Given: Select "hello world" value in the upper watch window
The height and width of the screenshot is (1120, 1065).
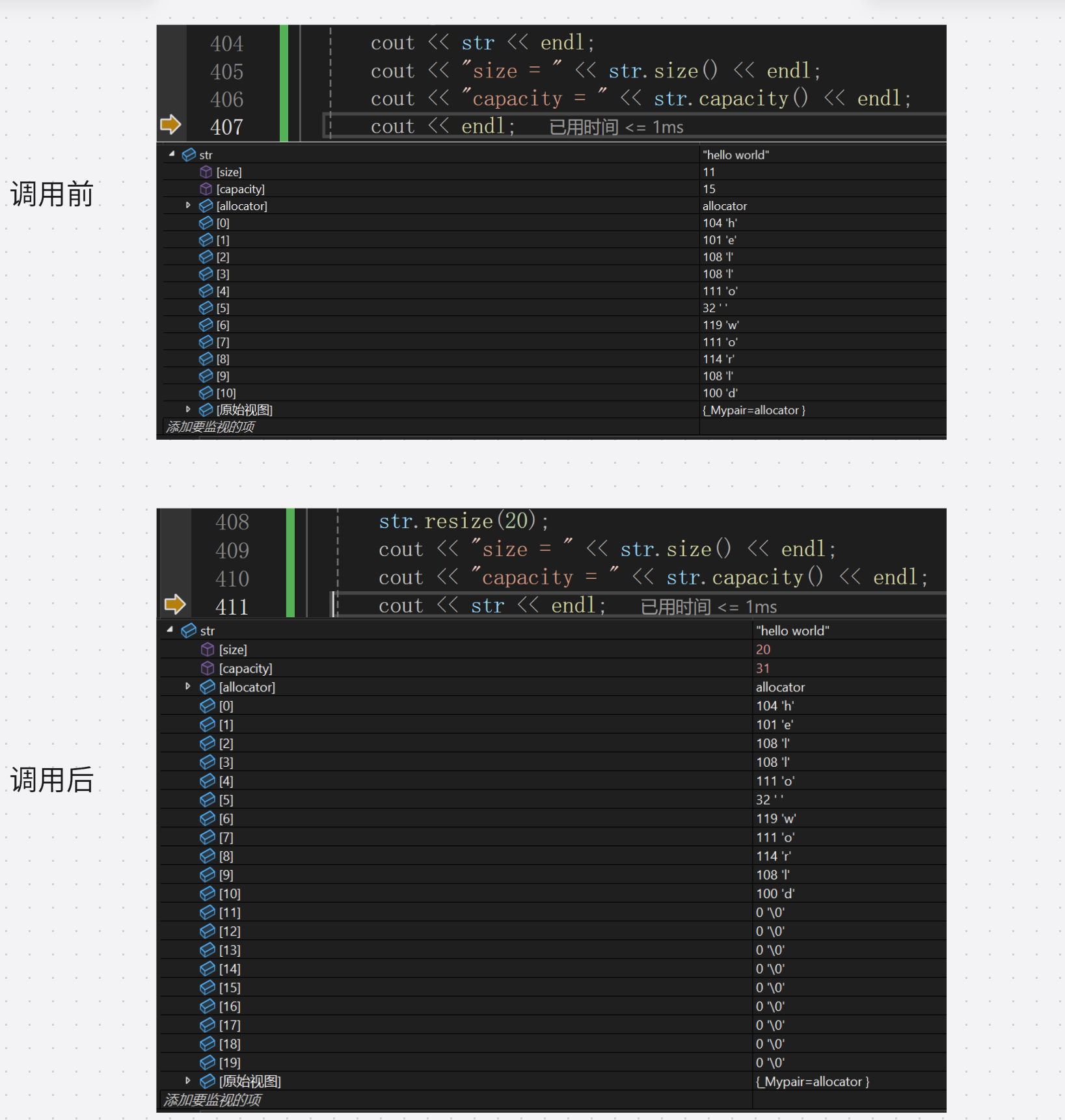Looking at the screenshot, I should [x=736, y=154].
